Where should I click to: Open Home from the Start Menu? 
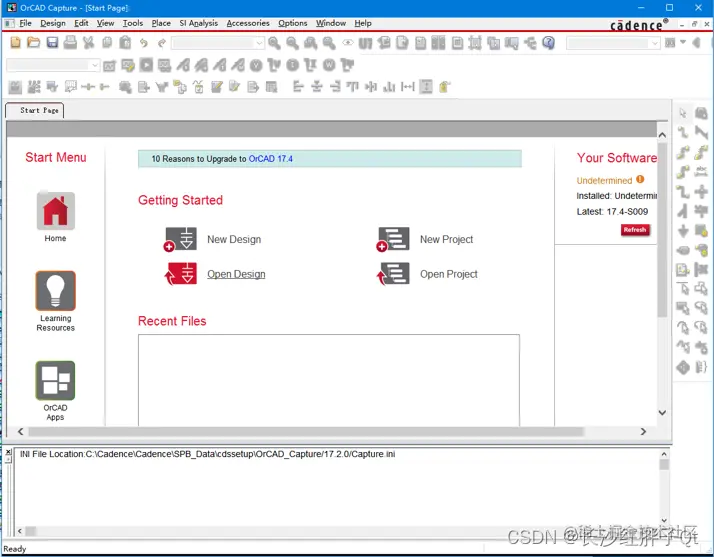coord(56,211)
